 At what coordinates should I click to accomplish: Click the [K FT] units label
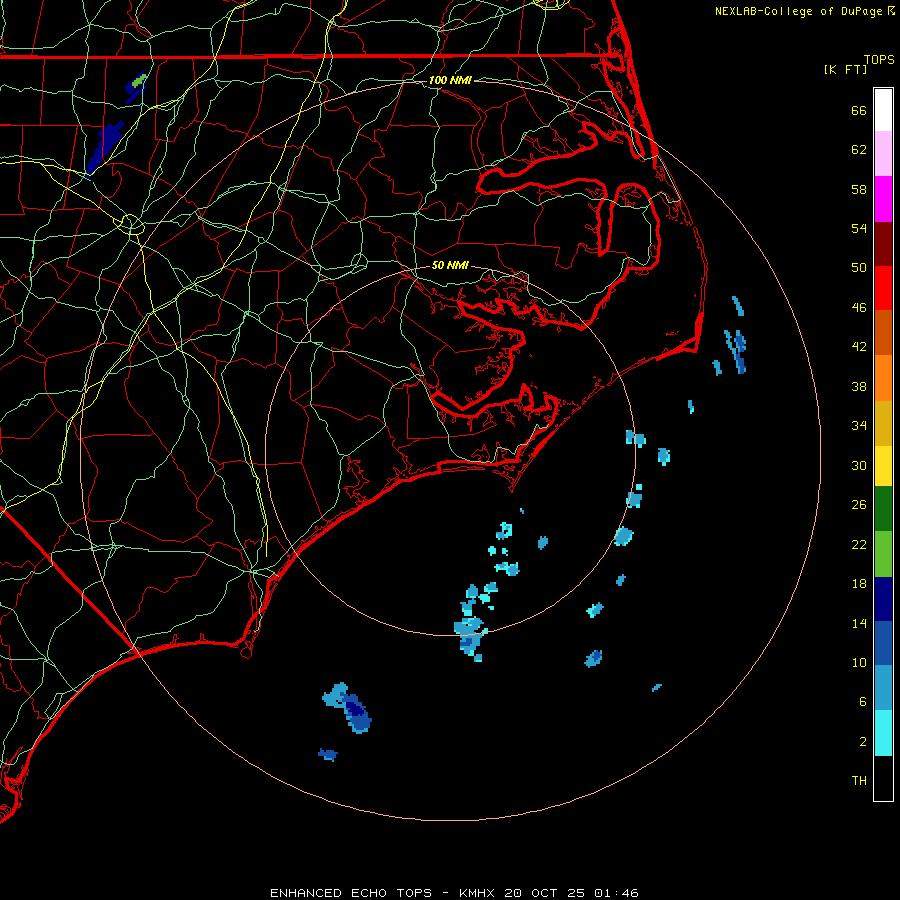click(x=845, y=69)
